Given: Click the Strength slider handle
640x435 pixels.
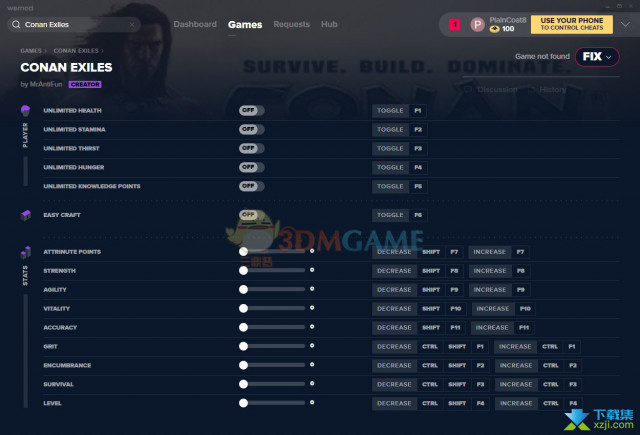Looking at the screenshot, I should 244,271.
